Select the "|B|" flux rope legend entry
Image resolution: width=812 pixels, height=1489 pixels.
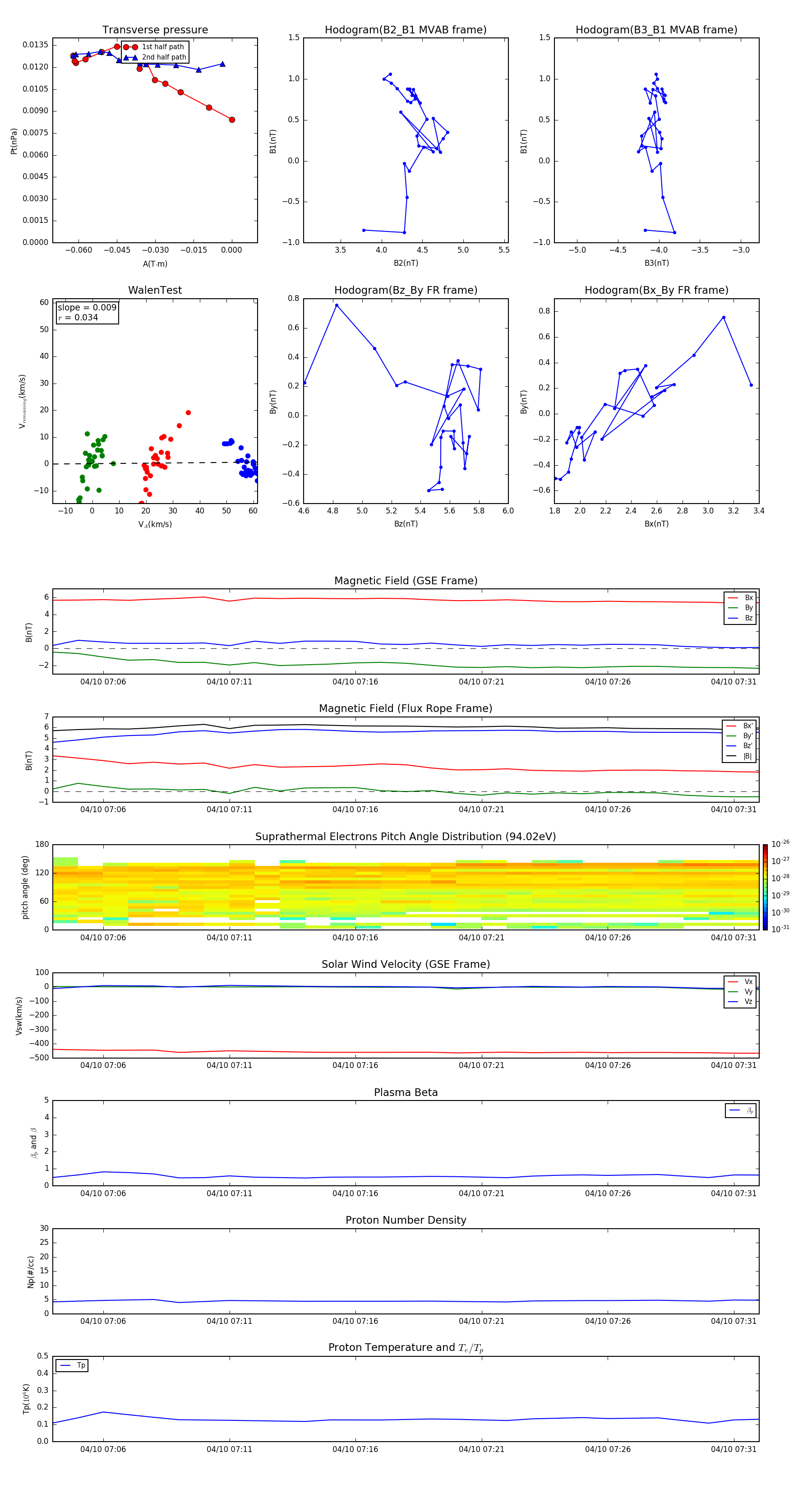pyautogui.click(x=740, y=756)
